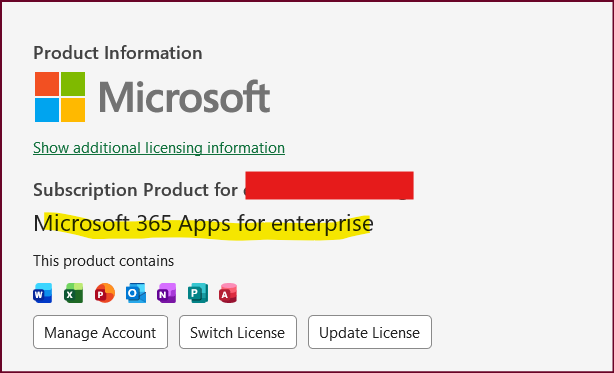The height and width of the screenshot is (373, 614).
Task: Select the PowerPoint app icon
Action: coord(105,293)
